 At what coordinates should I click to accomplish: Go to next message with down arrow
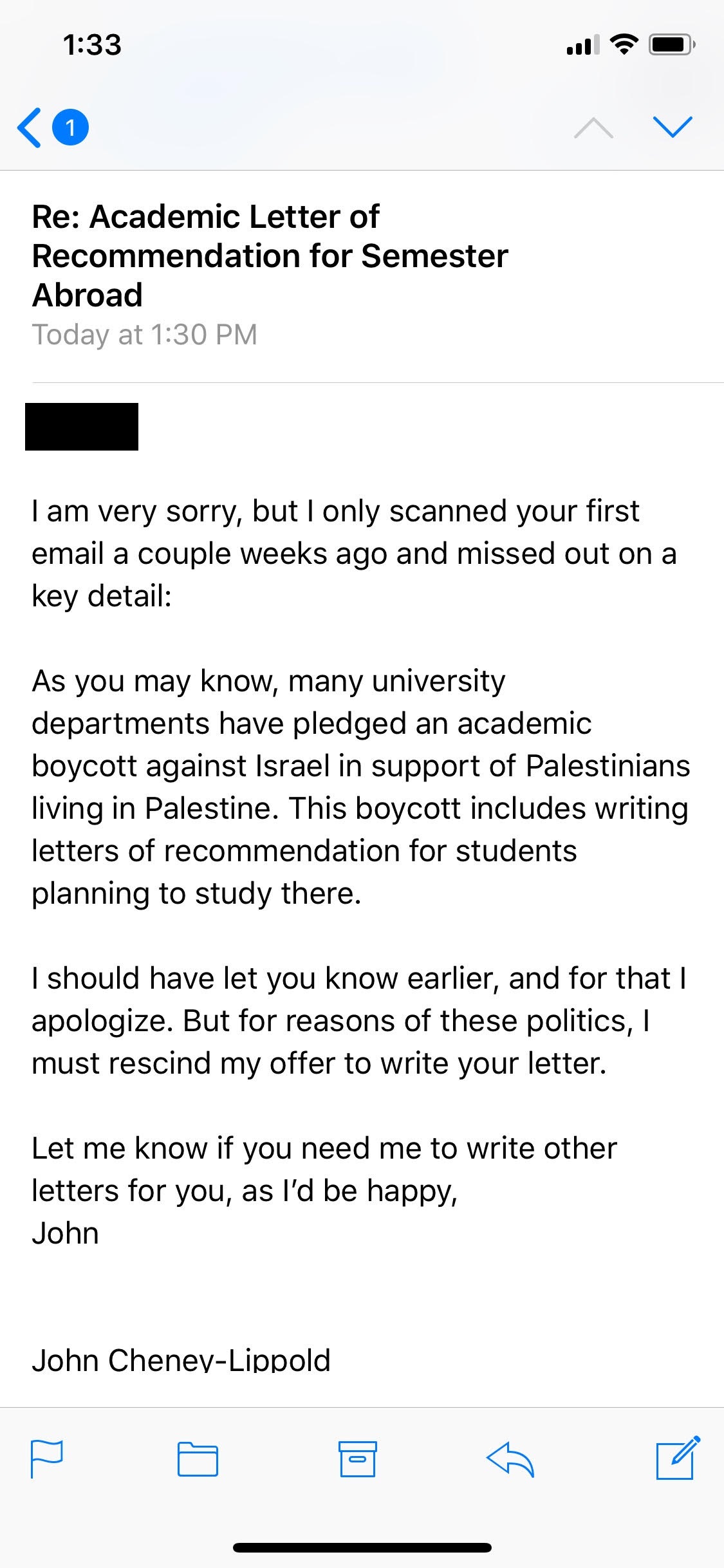(673, 127)
